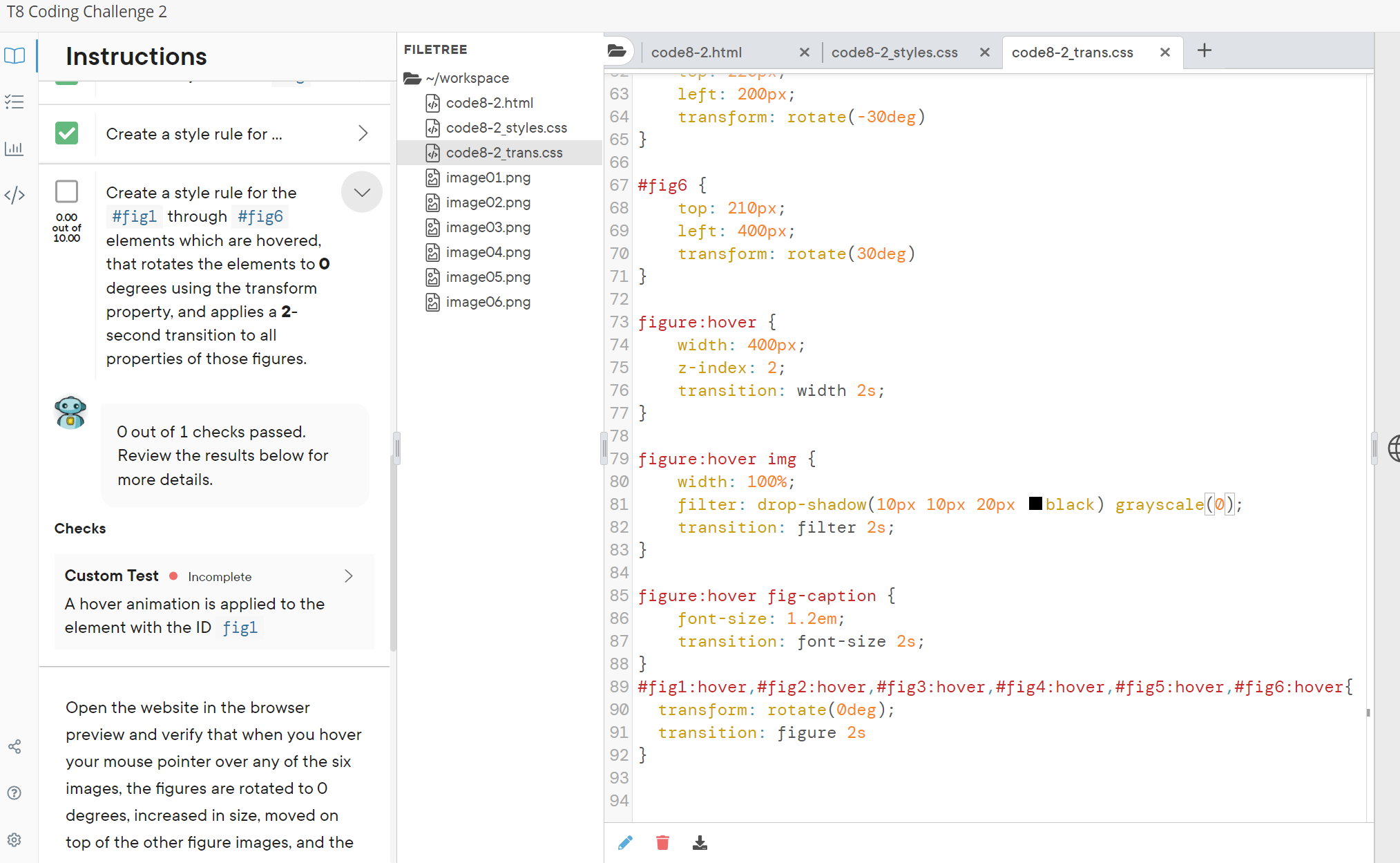Click the share icon in the sidebar
Screen dimensions: 1400x863
pos(15,747)
